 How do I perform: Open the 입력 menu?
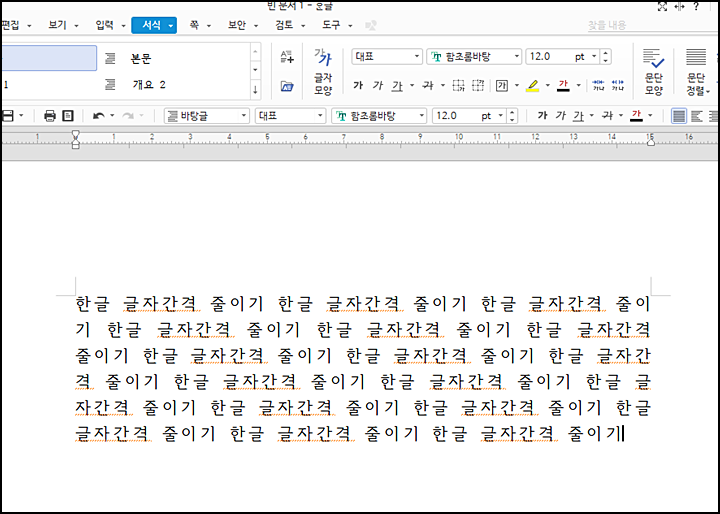pos(110,25)
